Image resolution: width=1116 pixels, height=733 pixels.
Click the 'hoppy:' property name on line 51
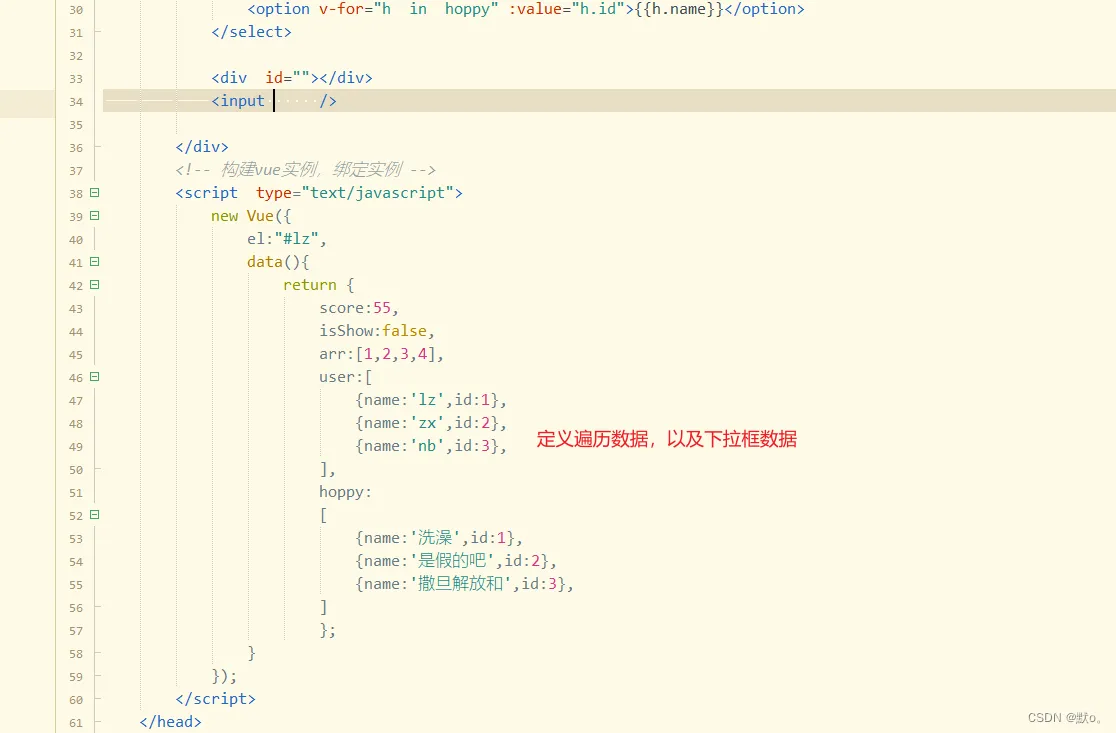pos(345,492)
